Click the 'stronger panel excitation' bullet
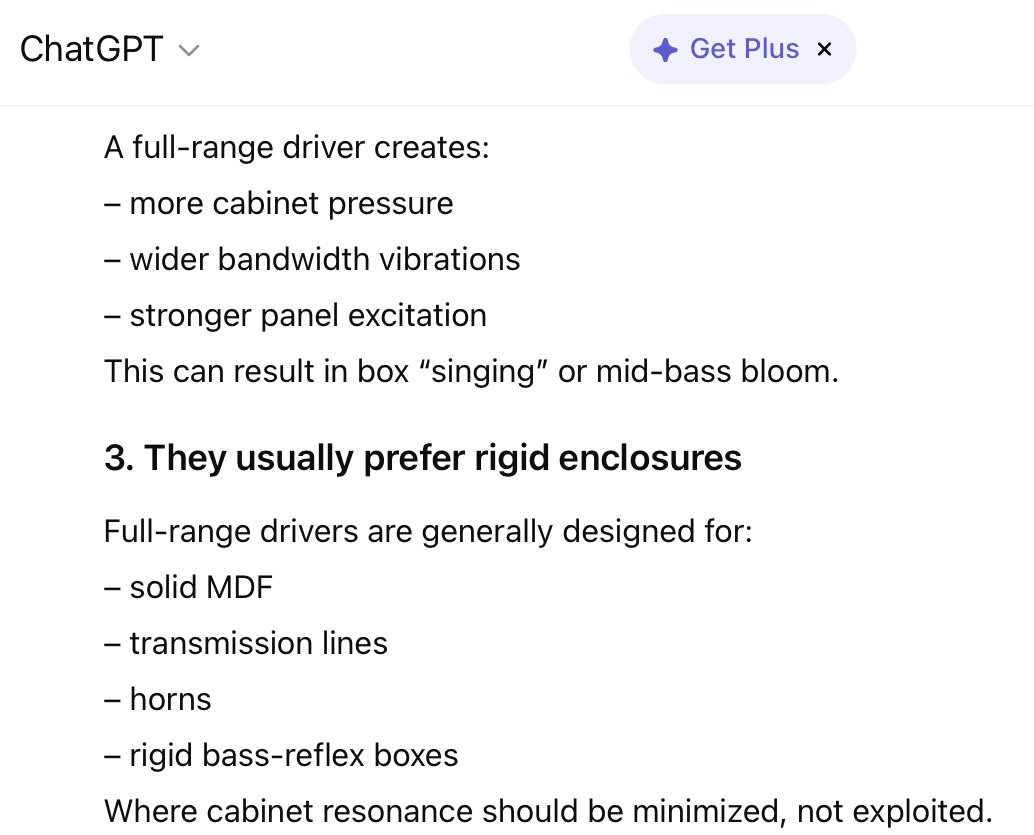Image resolution: width=1034 pixels, height=835 pixels. tap(295, 315)
